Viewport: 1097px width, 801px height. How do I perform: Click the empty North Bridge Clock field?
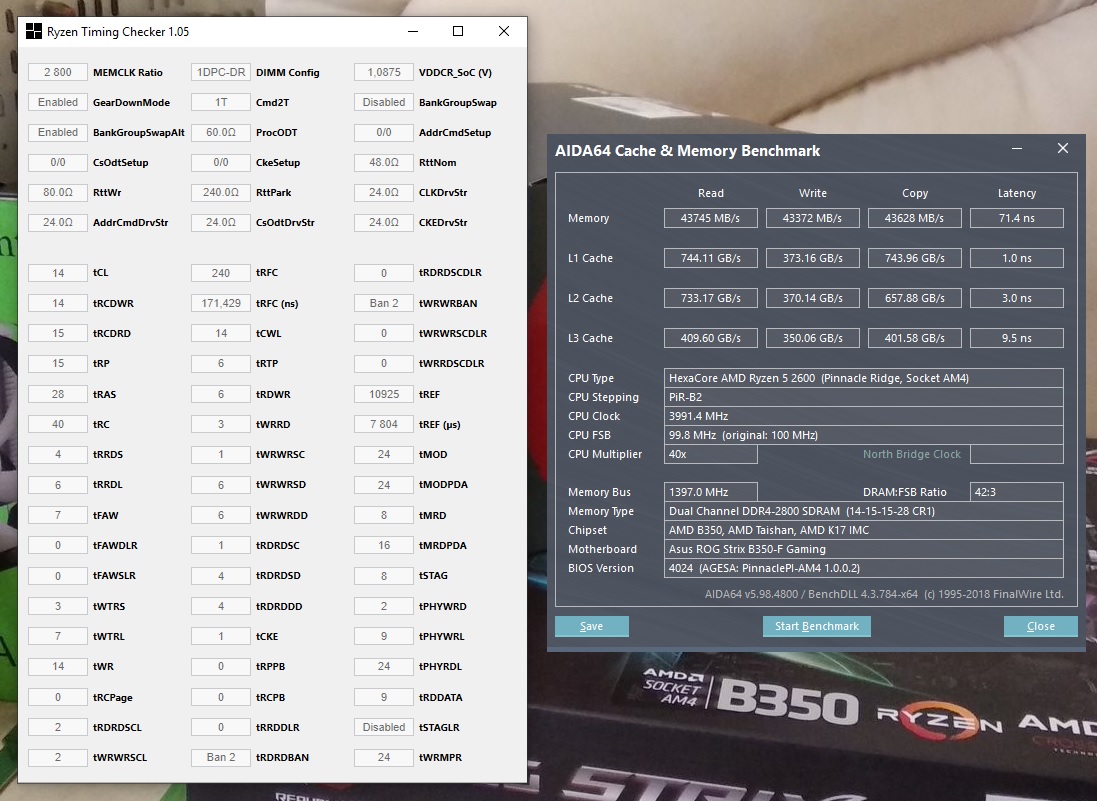click(x=1017, y=454)
